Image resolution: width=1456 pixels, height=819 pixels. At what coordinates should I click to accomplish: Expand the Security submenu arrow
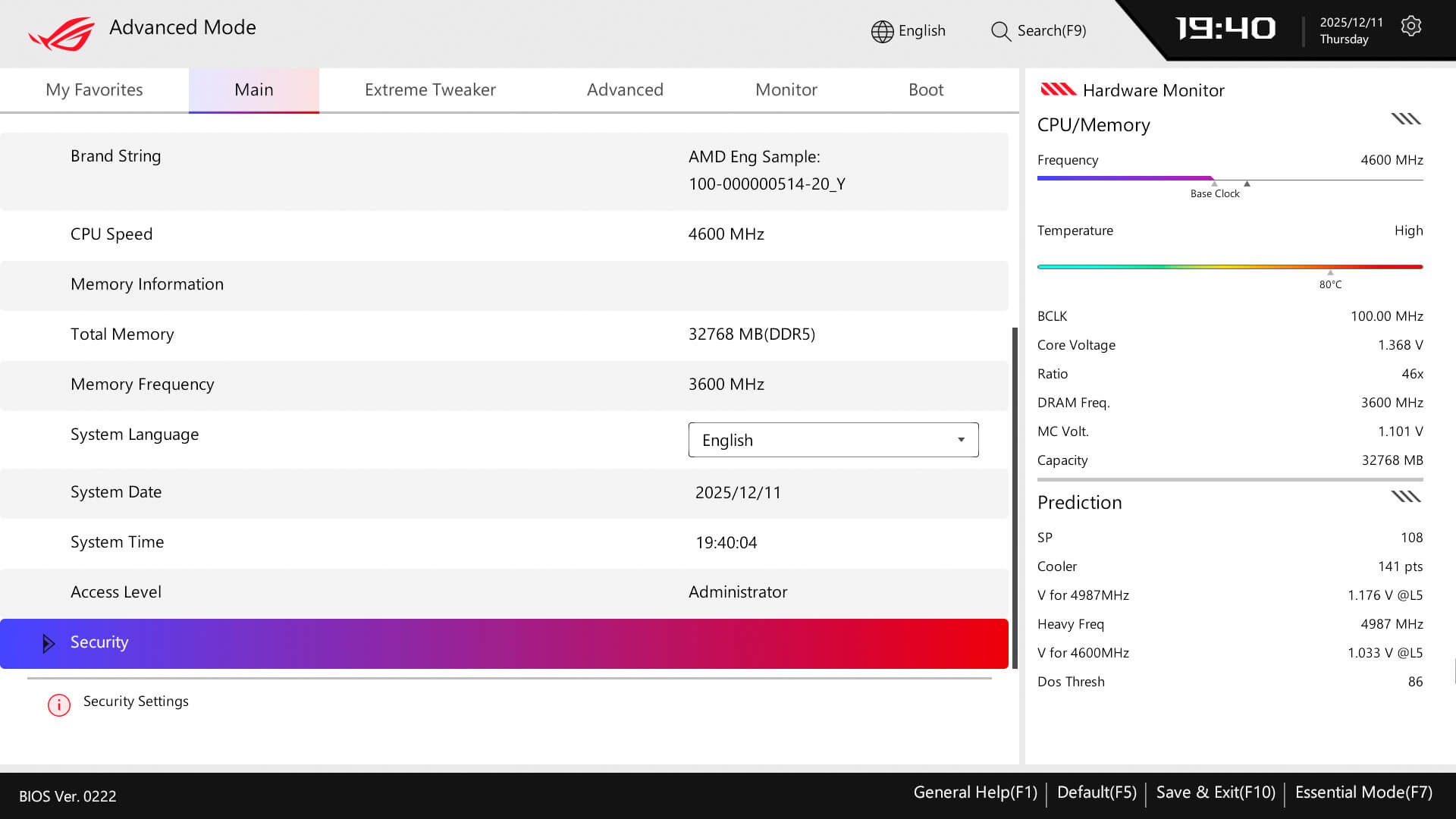point(49,643)
